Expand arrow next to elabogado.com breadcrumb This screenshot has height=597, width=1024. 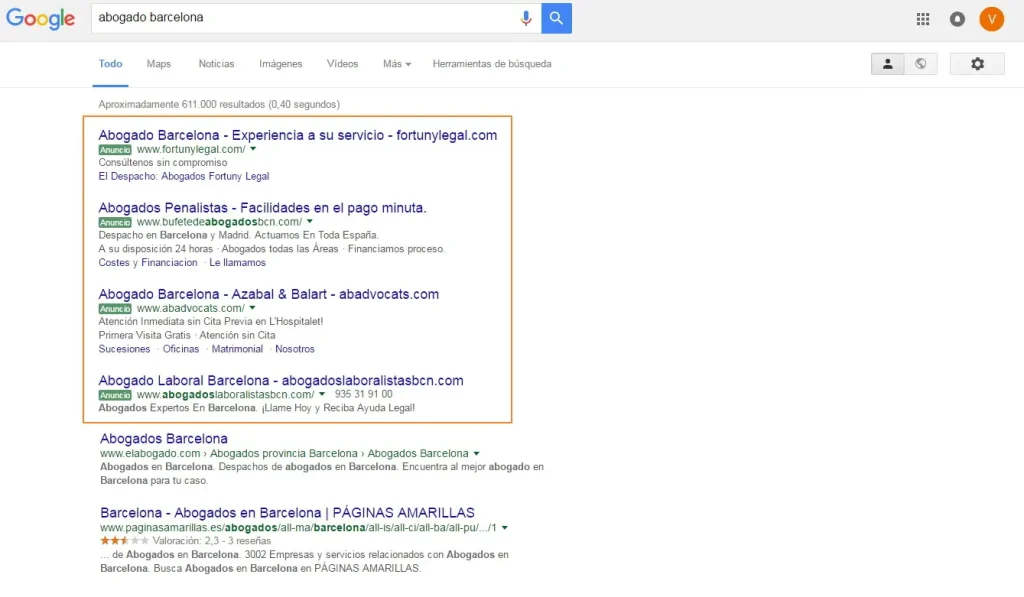[x=476, y=453]
